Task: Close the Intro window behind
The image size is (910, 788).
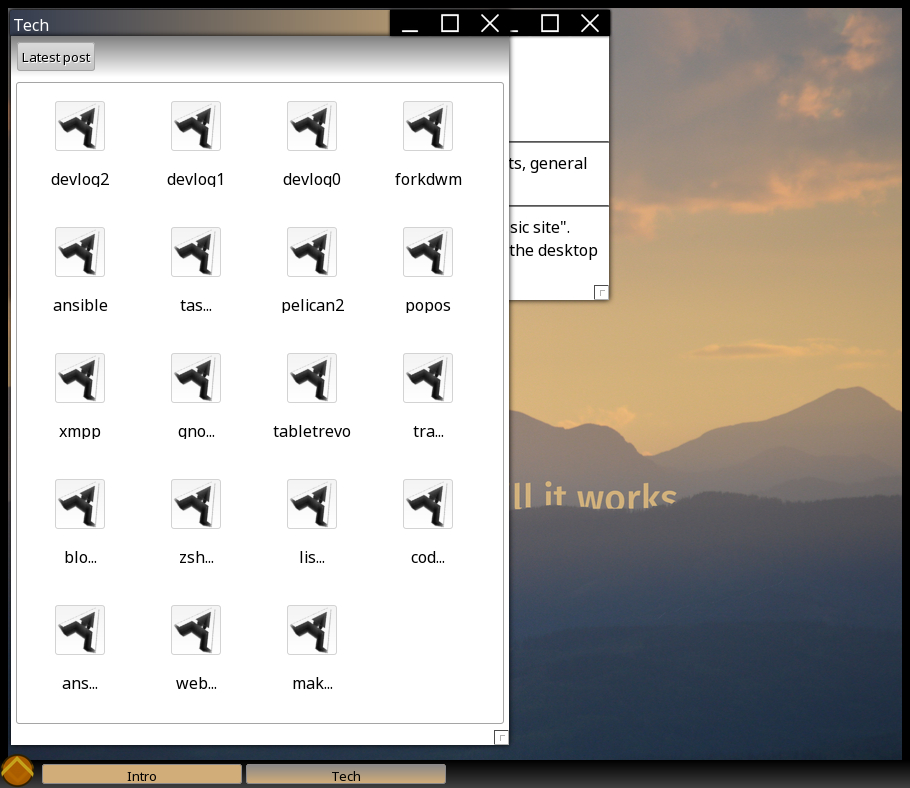Action: tap(590, 24)
